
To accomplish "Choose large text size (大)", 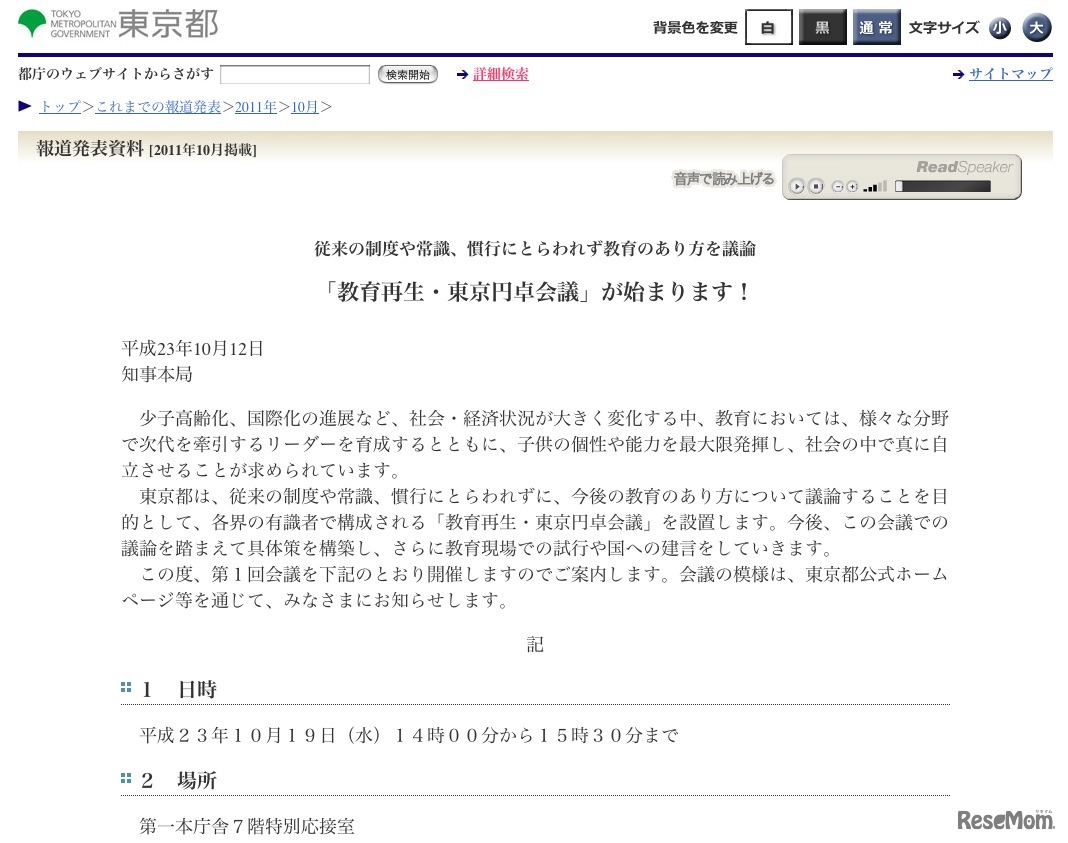I will click(x=1037, y=28).
